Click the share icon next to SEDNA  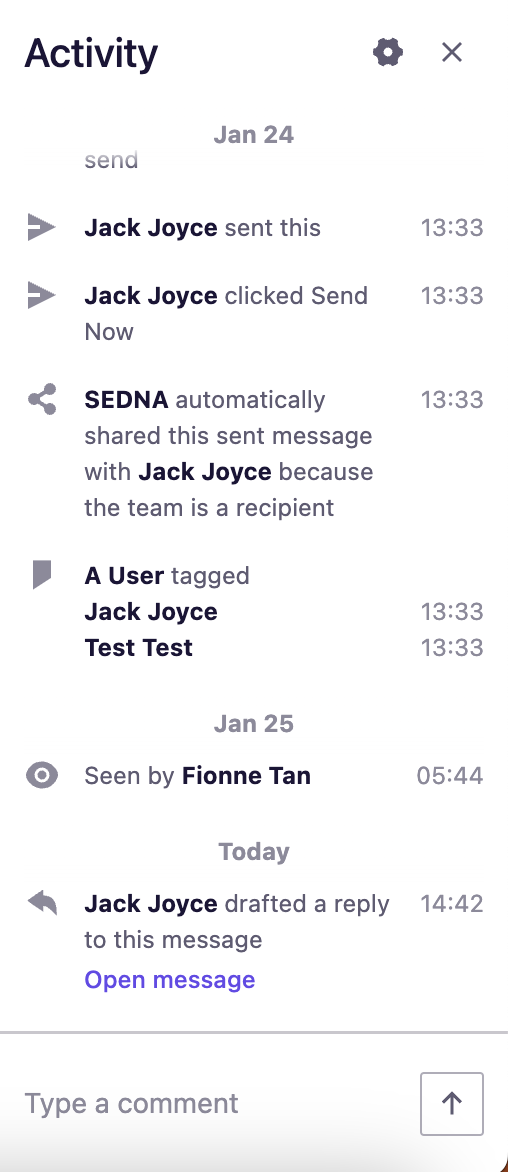click(x=42, y=399)
